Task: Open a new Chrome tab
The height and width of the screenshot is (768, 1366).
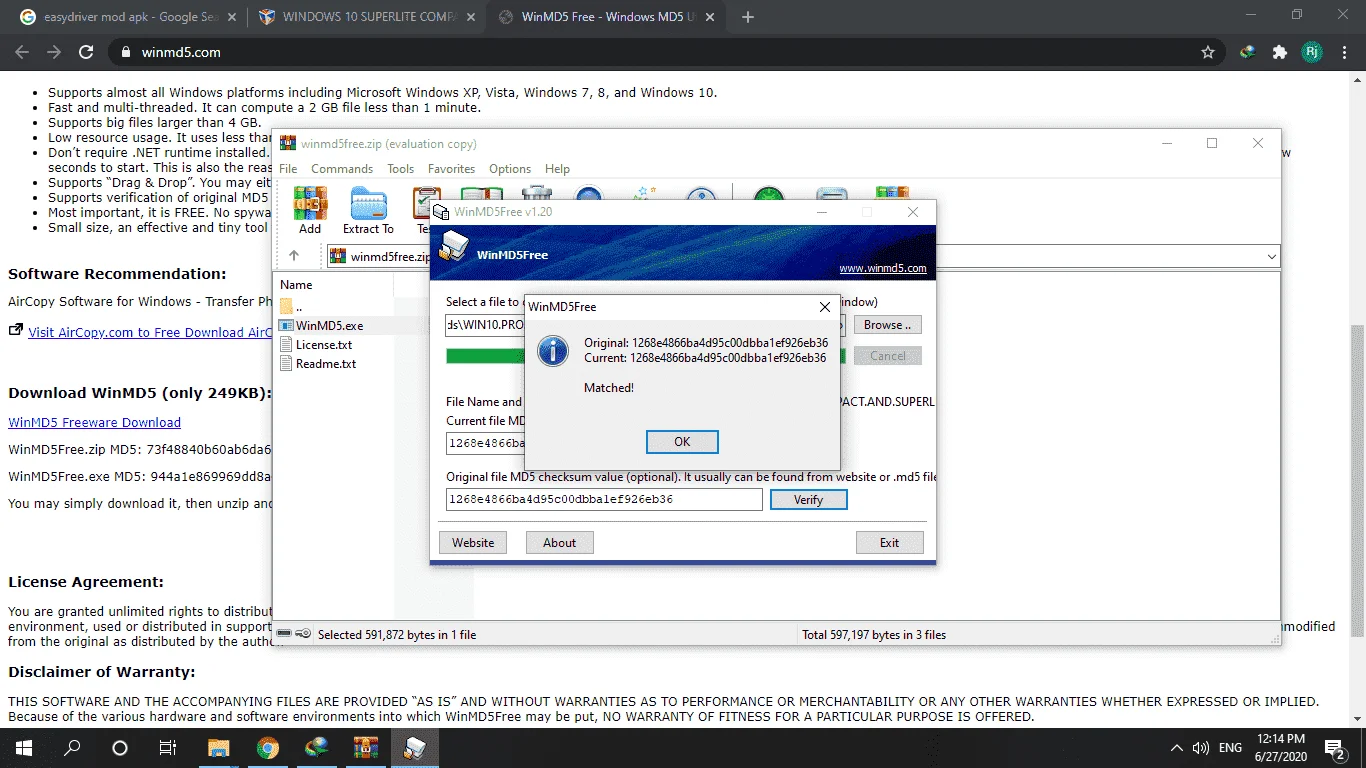Action: (x=748, y=17)
